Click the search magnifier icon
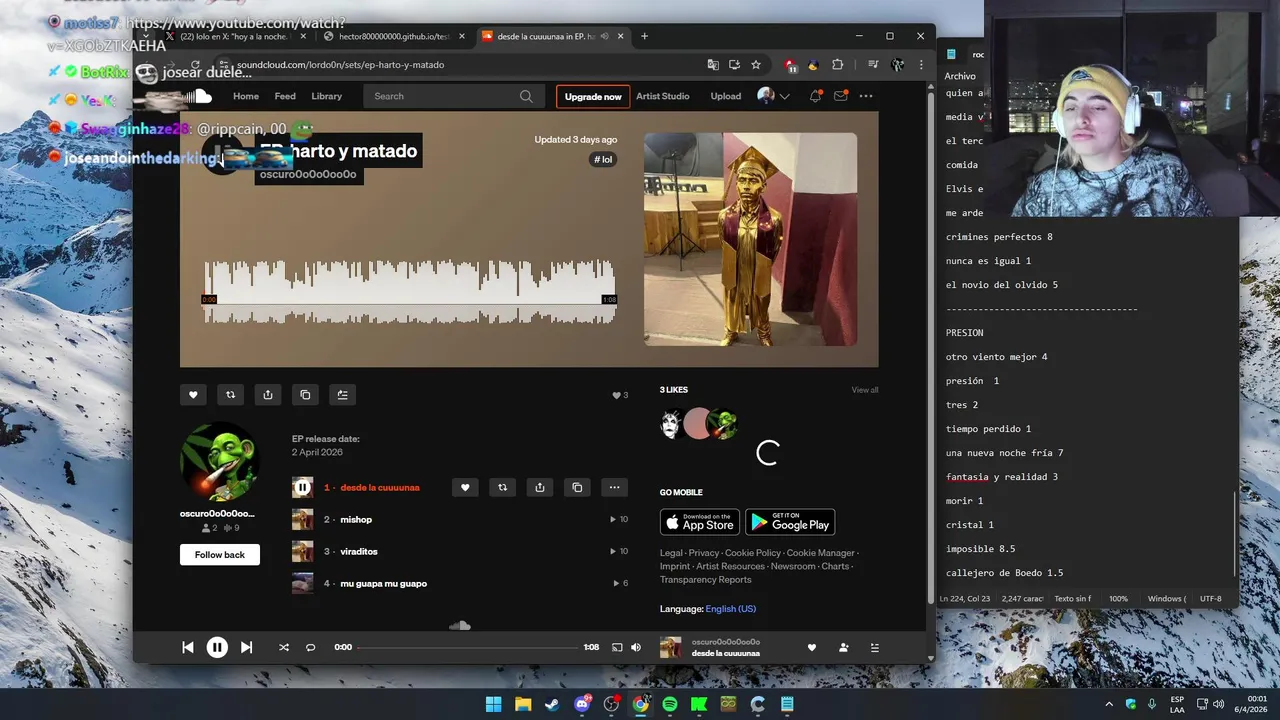This screenshot has width=1280, height=720. [526, 96]
